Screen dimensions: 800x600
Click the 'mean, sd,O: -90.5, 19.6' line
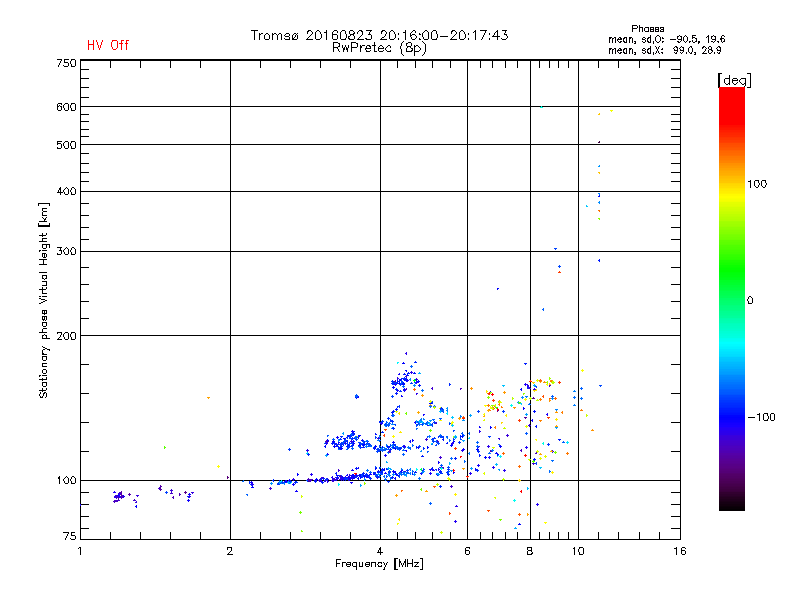(666, 39)
